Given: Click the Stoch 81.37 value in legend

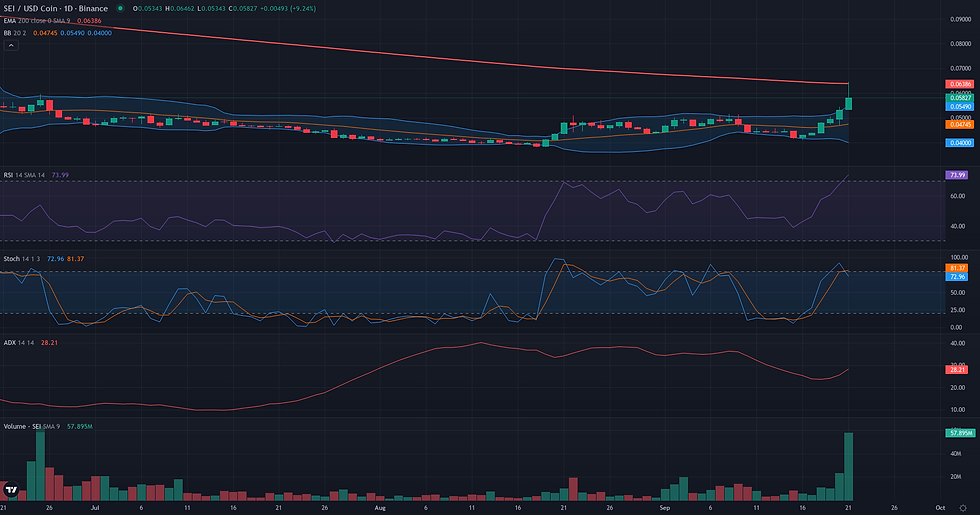Looking at the screenshot, I should (76, 259).
